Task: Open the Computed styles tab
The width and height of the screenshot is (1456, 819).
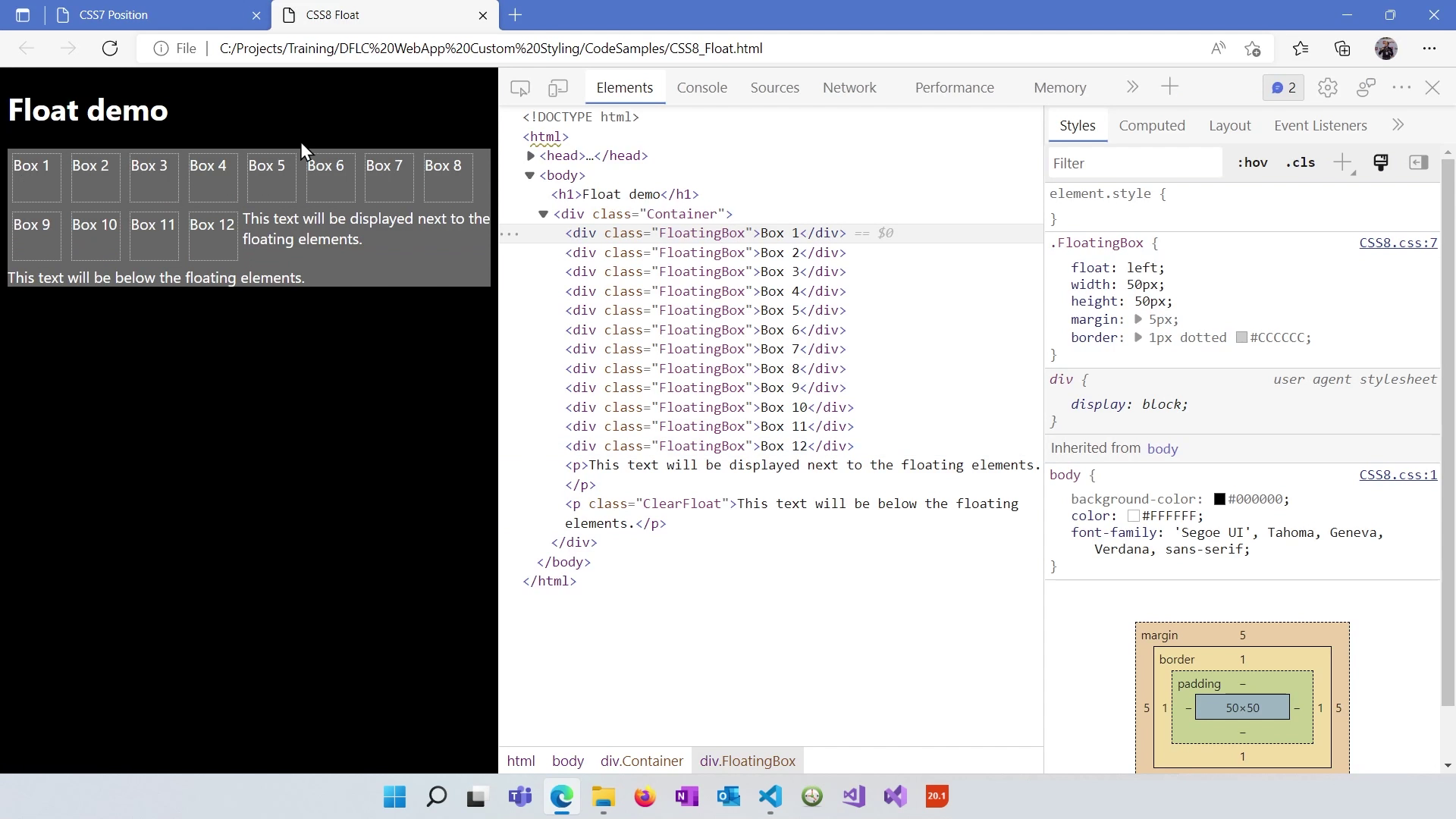Action: pyautogui.click(x=1151, y=126)
